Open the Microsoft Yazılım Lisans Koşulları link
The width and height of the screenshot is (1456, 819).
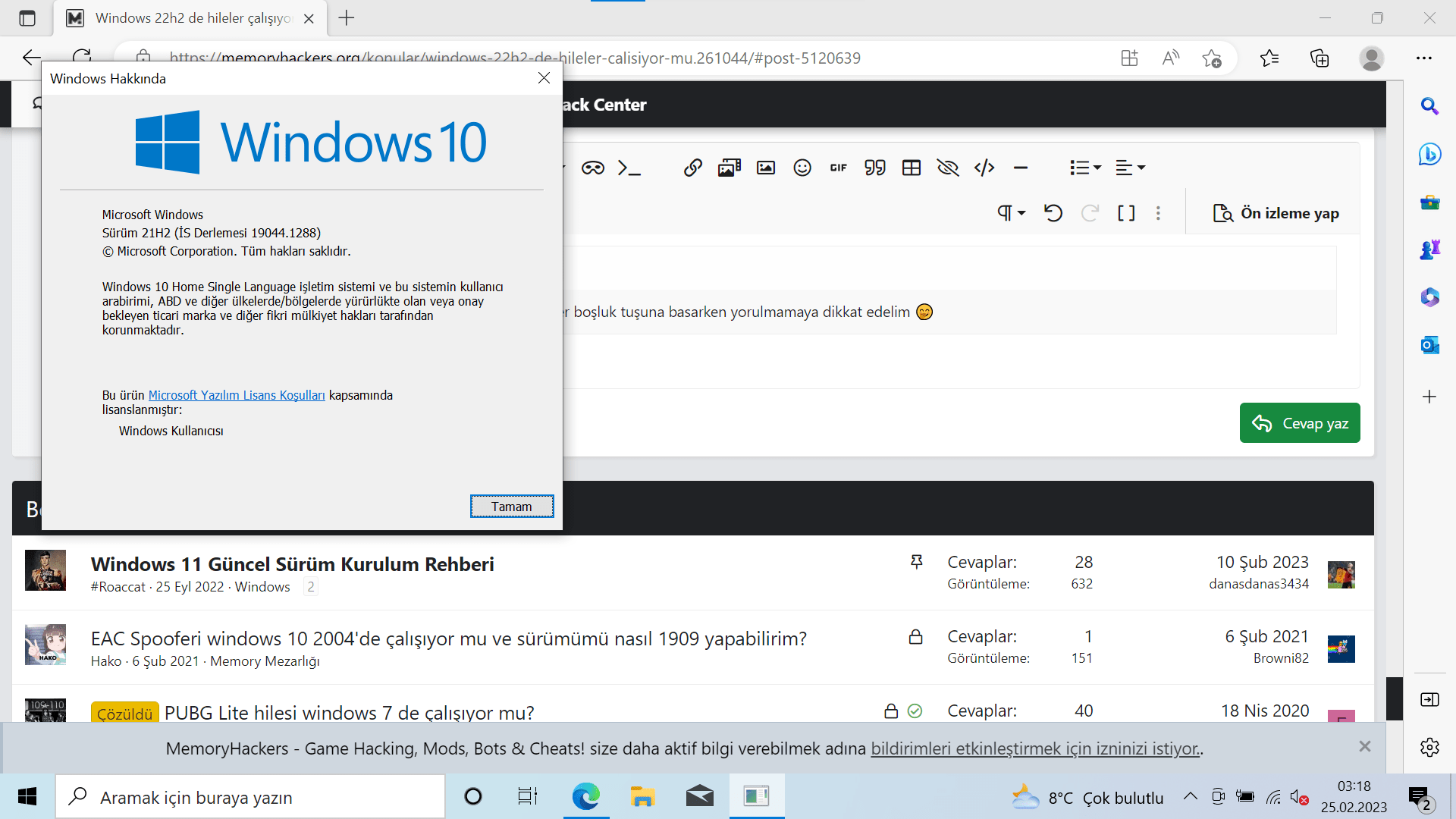pos(237,395)
